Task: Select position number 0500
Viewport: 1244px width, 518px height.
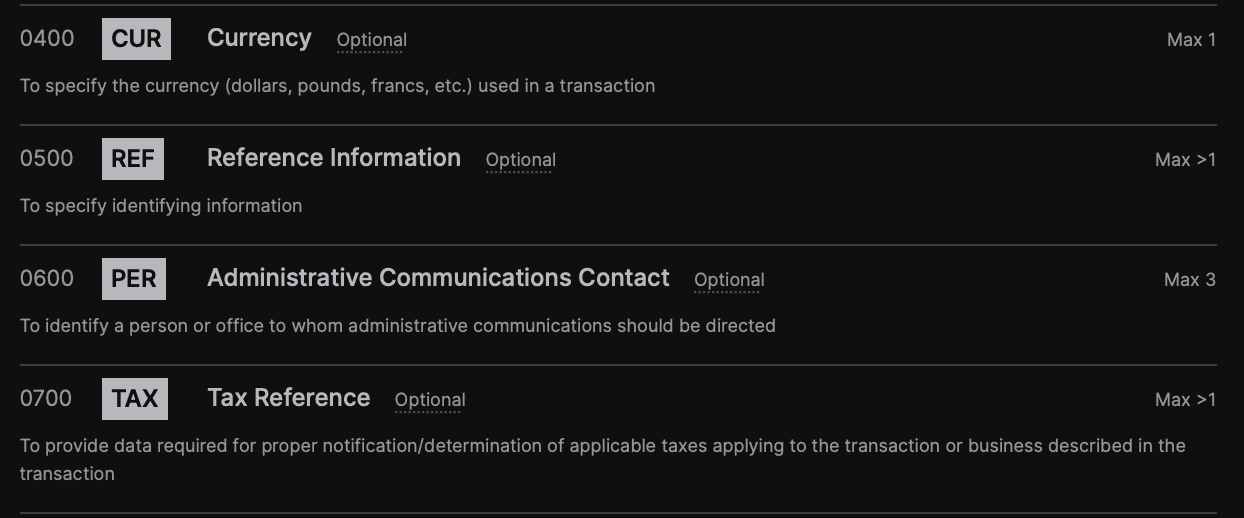Action: tap(47, 159)
